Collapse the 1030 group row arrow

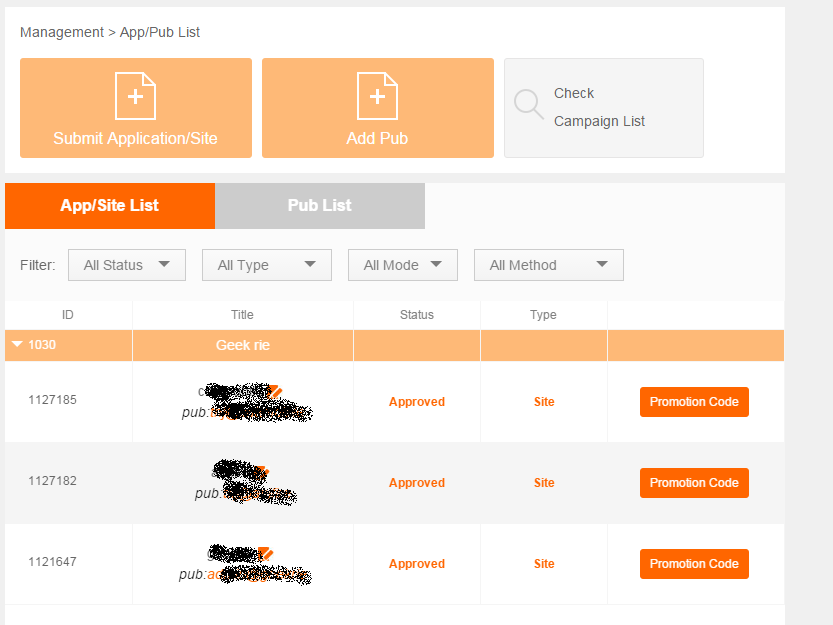coord(17,345)
